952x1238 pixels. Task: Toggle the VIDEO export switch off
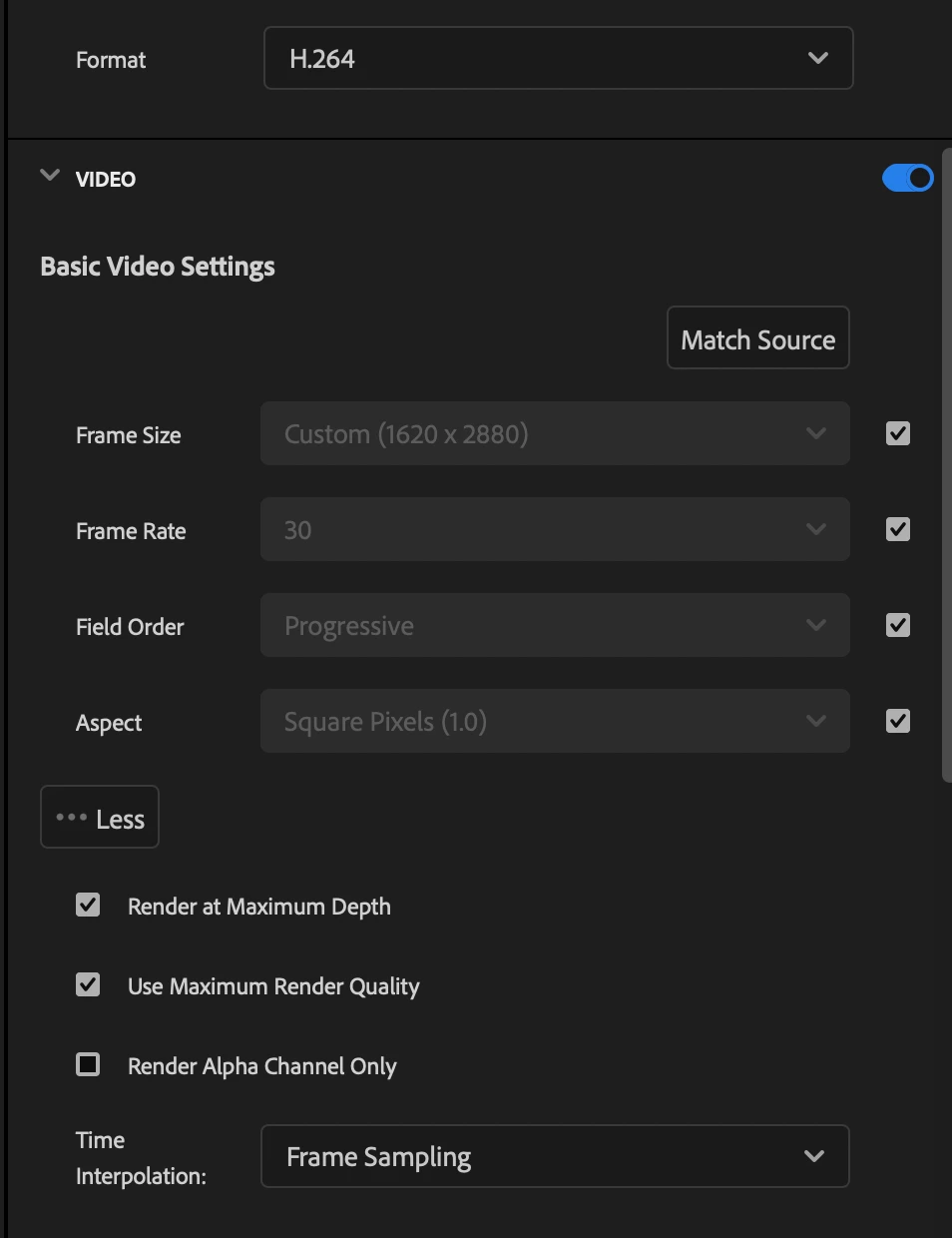point(907,179)
